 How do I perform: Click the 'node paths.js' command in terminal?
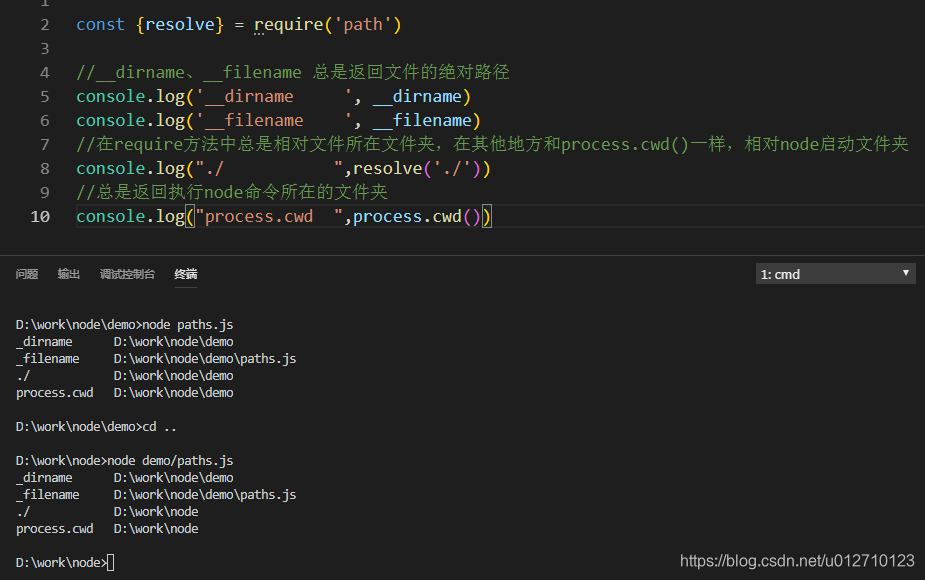pos(188,325)
